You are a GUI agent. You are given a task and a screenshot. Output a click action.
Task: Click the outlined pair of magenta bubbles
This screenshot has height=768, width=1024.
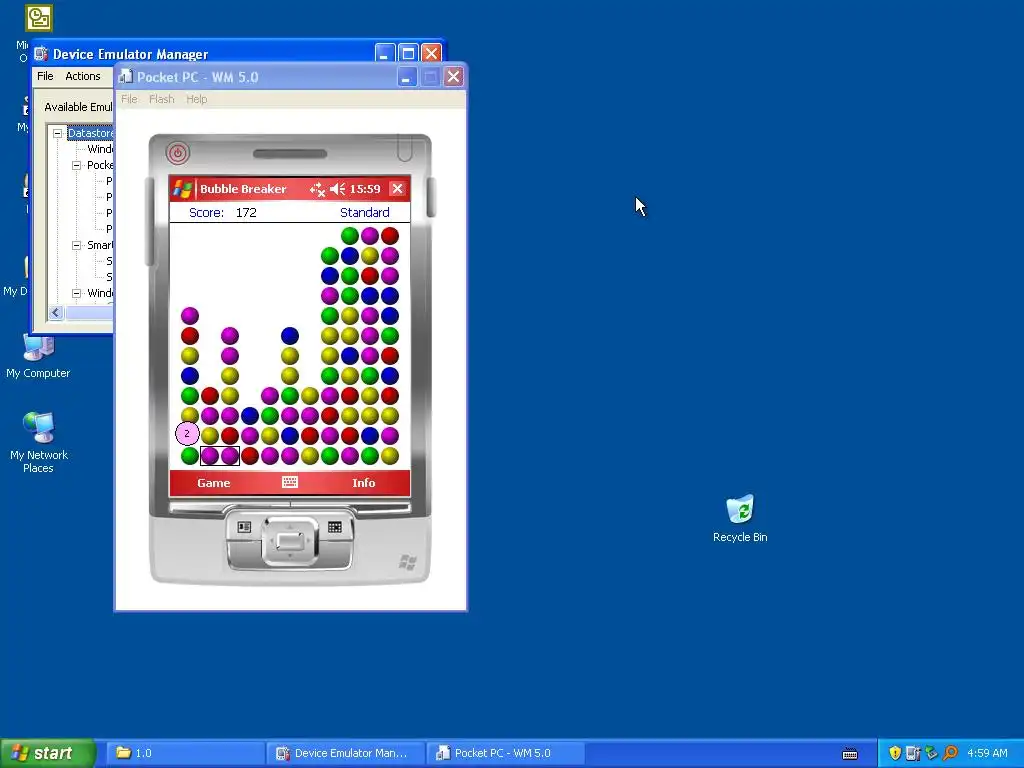(220, 456)
